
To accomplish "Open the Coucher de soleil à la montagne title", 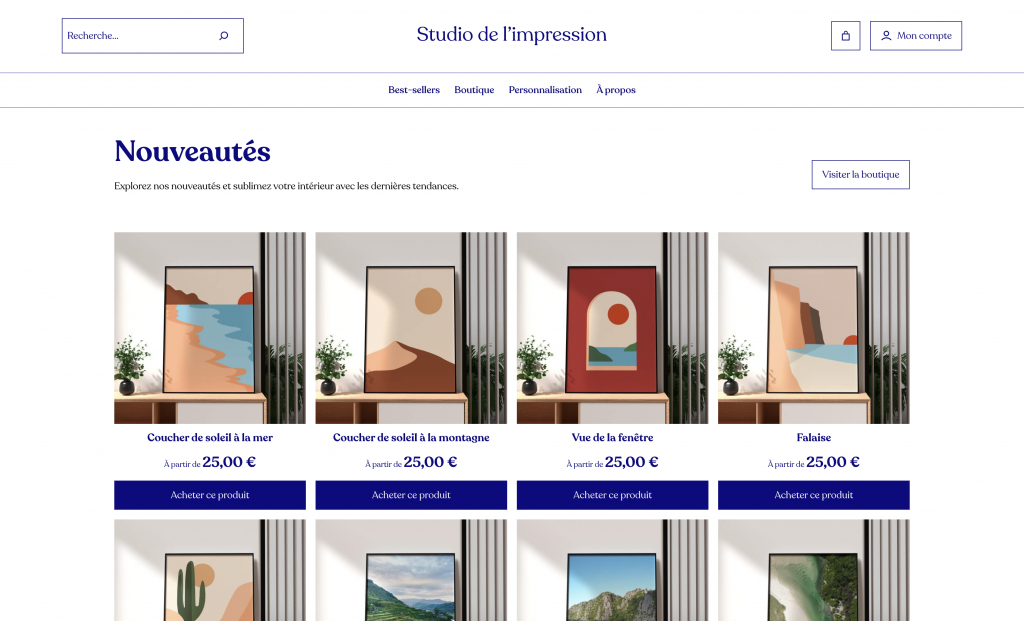I will click(x=411, y=438).
